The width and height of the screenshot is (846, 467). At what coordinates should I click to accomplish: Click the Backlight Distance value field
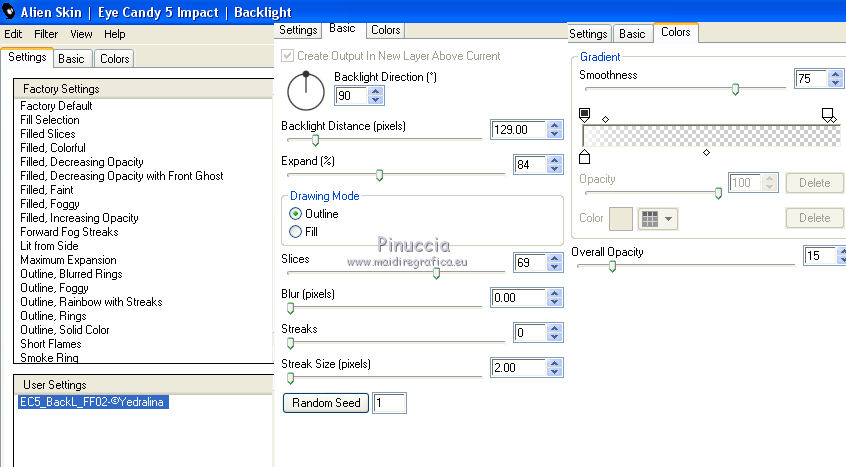pos(518,129)
